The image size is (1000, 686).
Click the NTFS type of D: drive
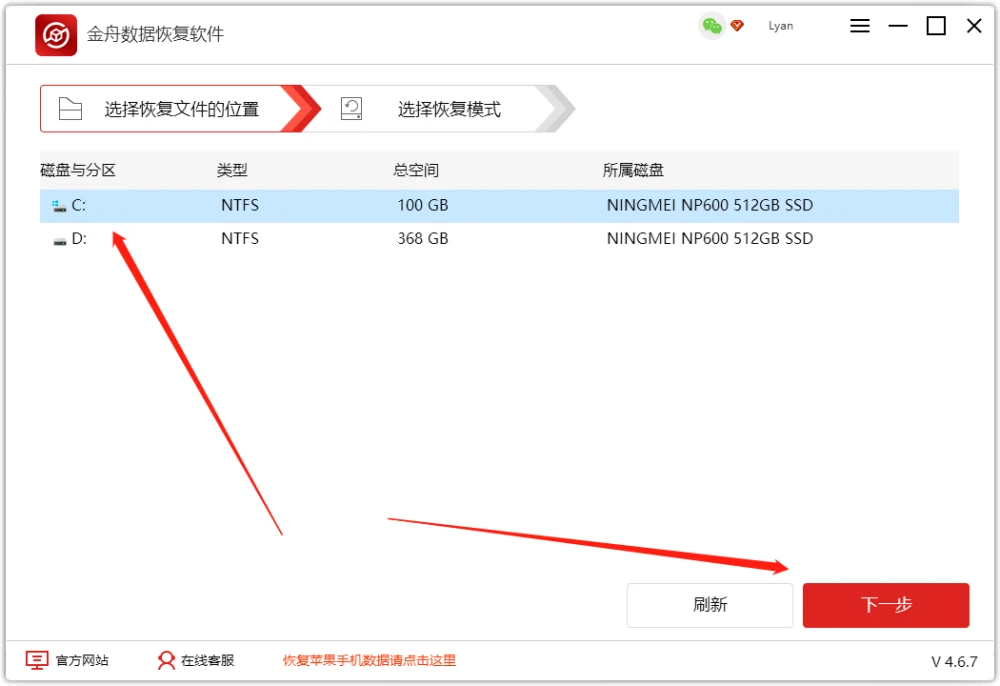(240, 238)
